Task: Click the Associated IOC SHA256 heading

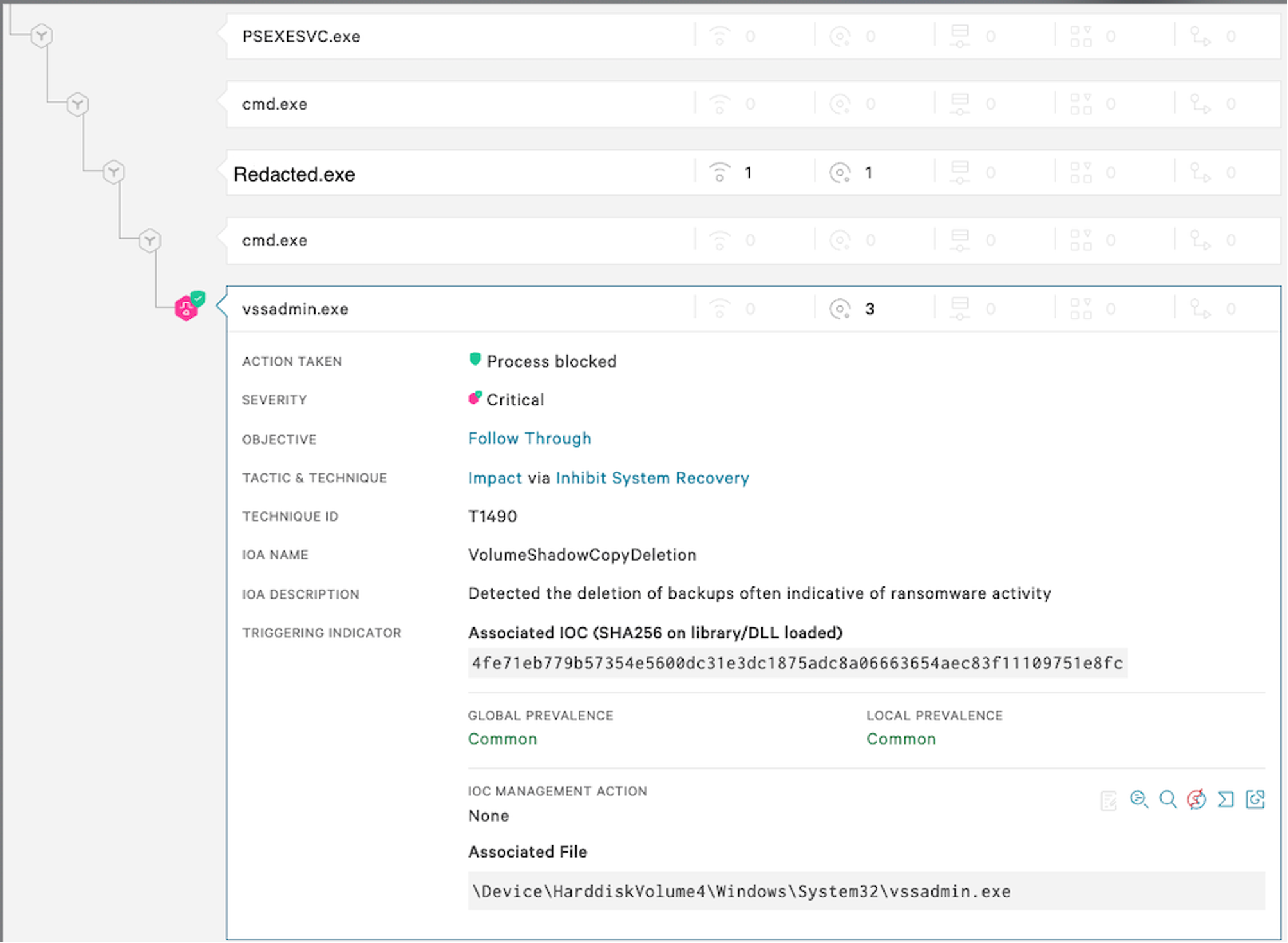Action: (x=655, y=633)
